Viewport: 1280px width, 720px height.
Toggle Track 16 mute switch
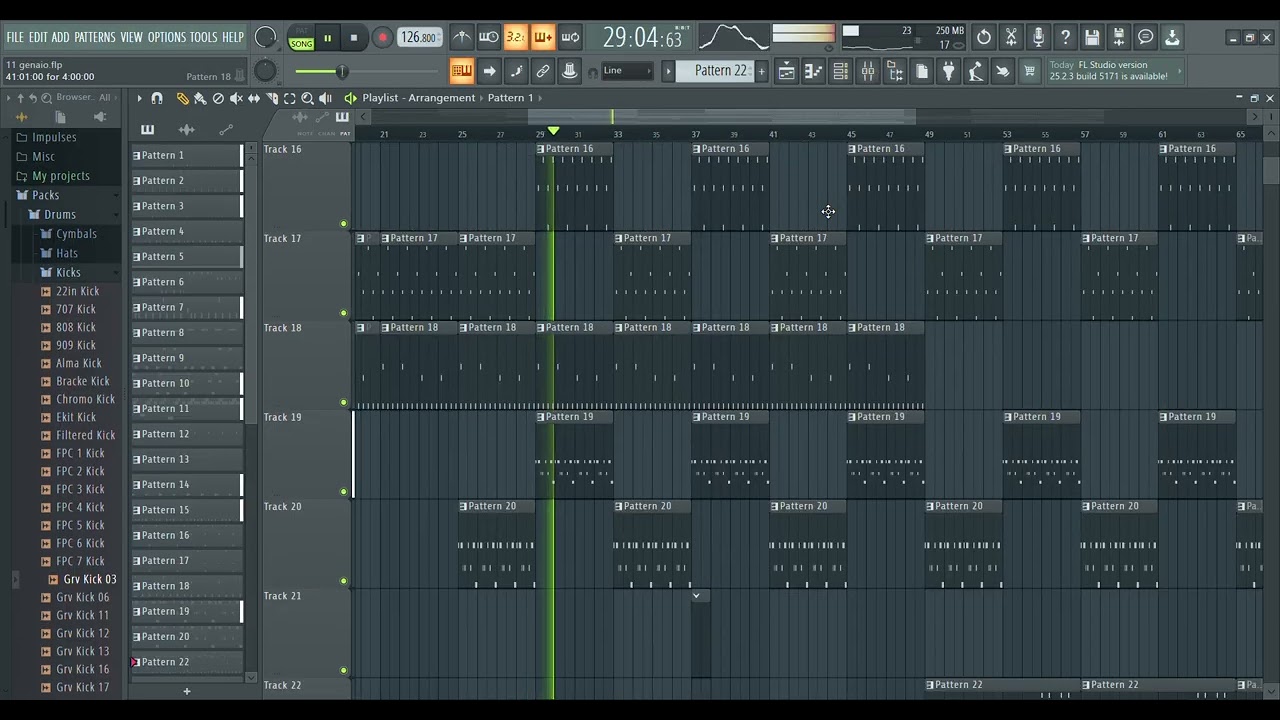344,224
